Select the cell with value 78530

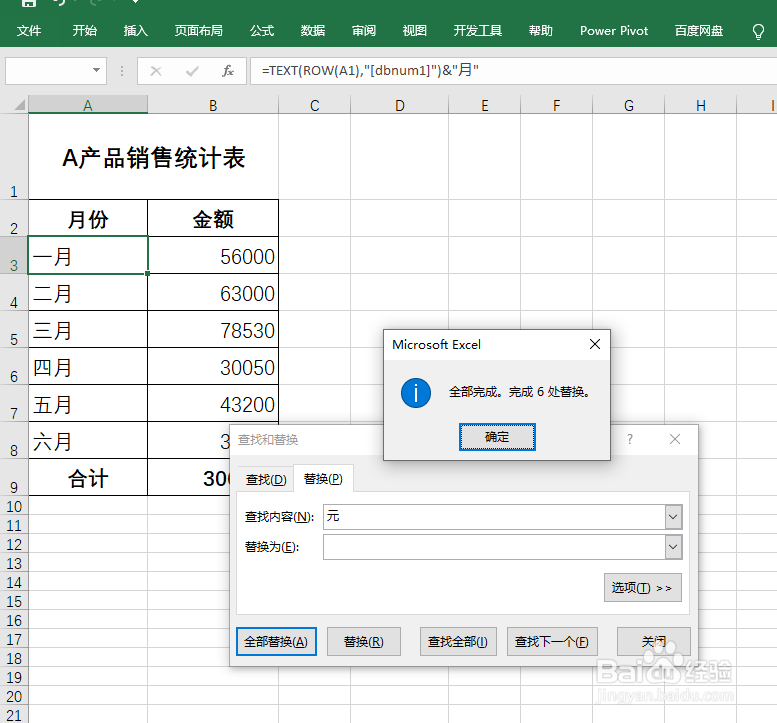(x=213, y=330)
